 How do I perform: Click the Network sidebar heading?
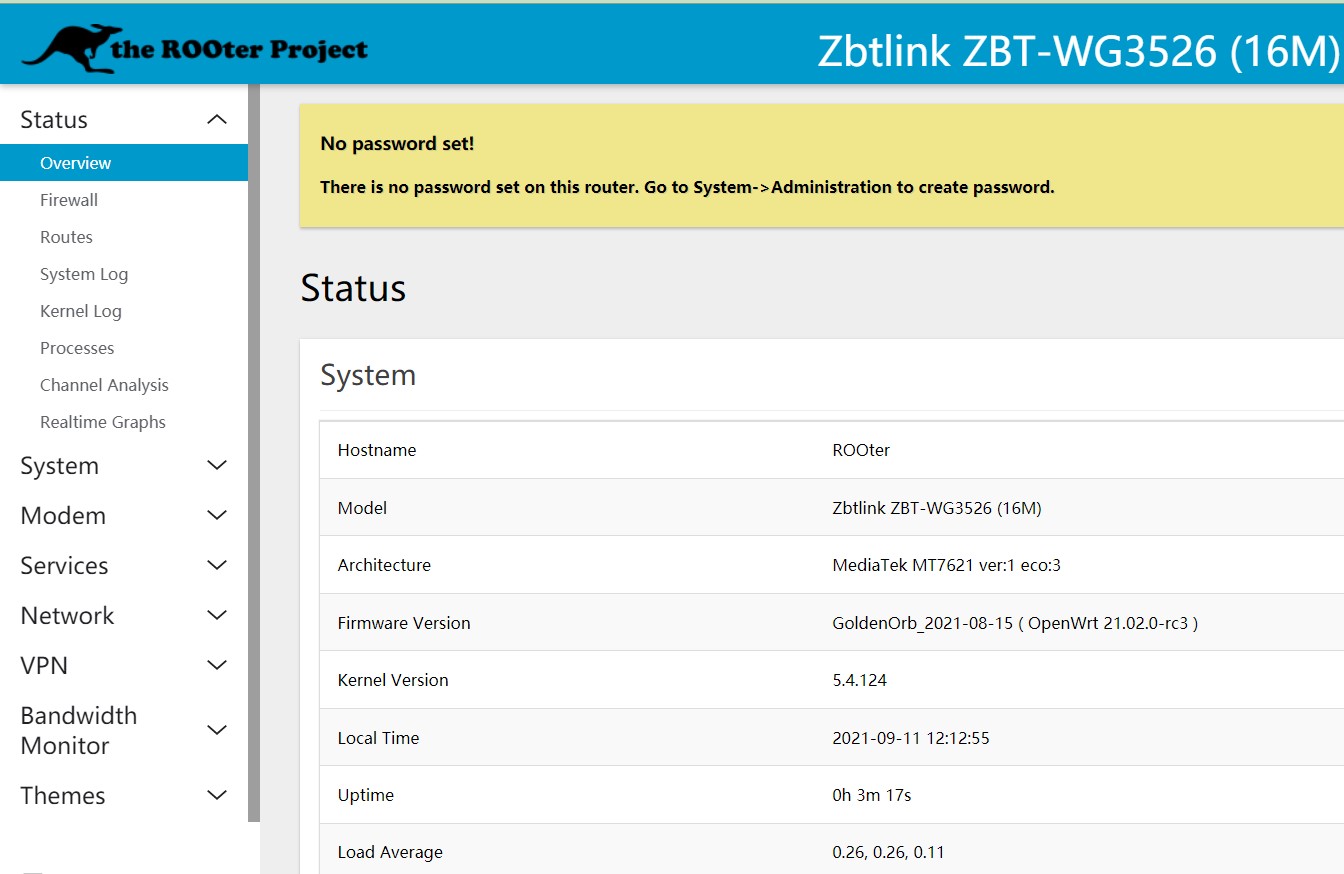(67, 616)
